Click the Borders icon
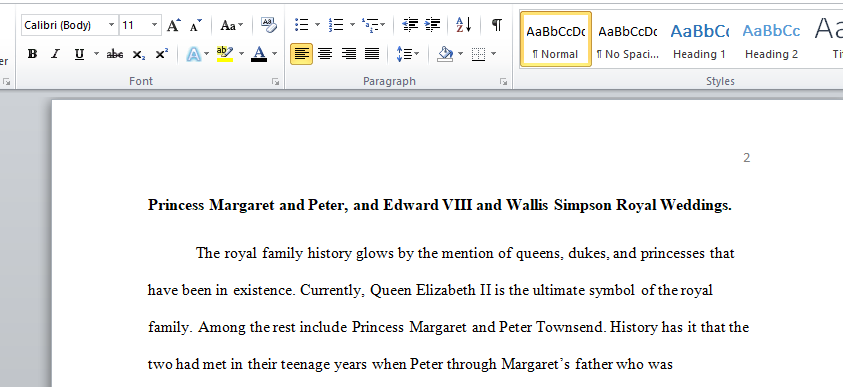The width and height of the screenshot is (843, 387). pos(478,54)
